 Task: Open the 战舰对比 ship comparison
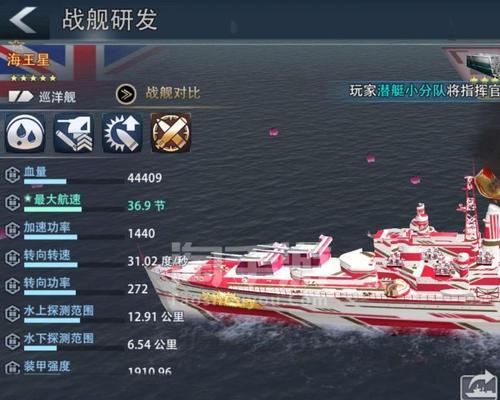[173, 93]
